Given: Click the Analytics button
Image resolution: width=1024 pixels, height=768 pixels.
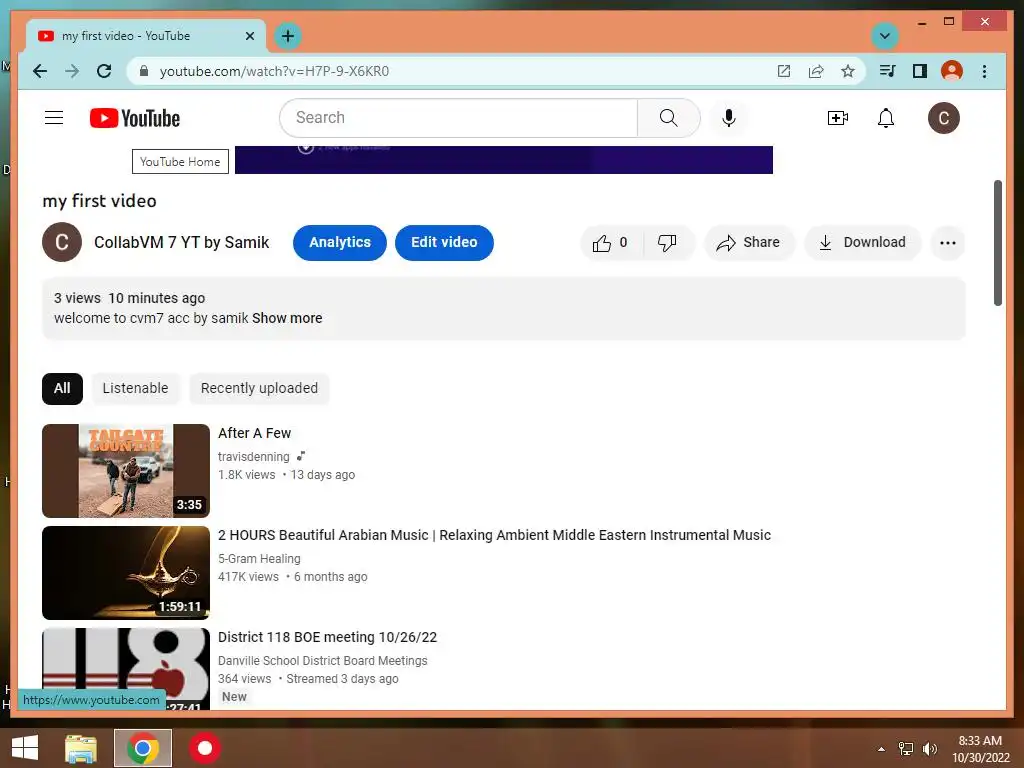Looking at the screenshot, I should (340, 242).
